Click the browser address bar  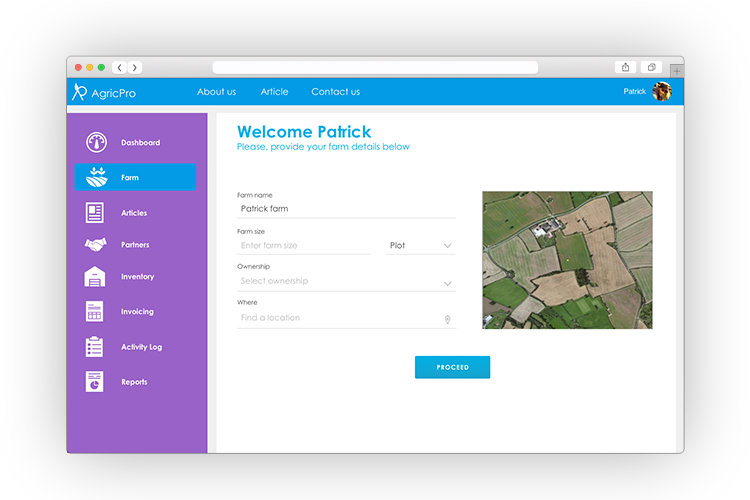[375, 67]
